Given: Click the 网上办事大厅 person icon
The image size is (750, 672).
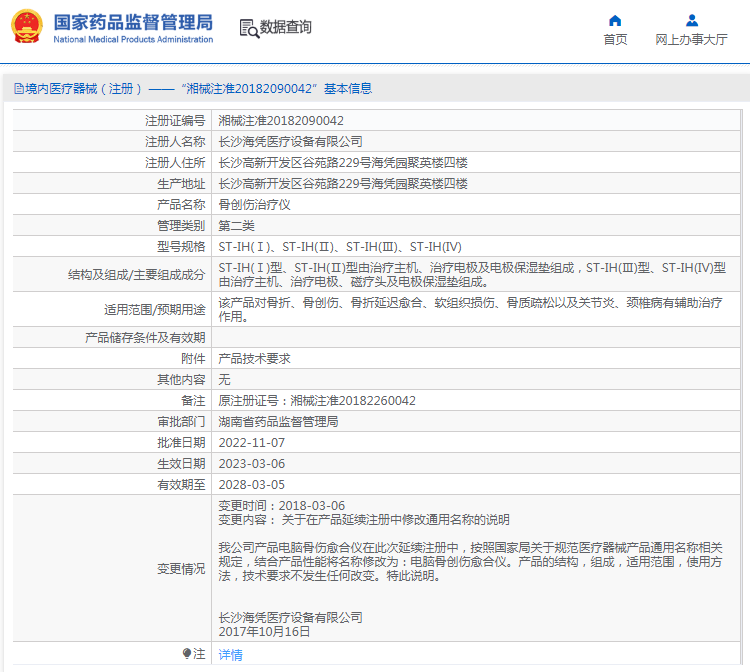Looking at the screenshot, I should 691,20.
